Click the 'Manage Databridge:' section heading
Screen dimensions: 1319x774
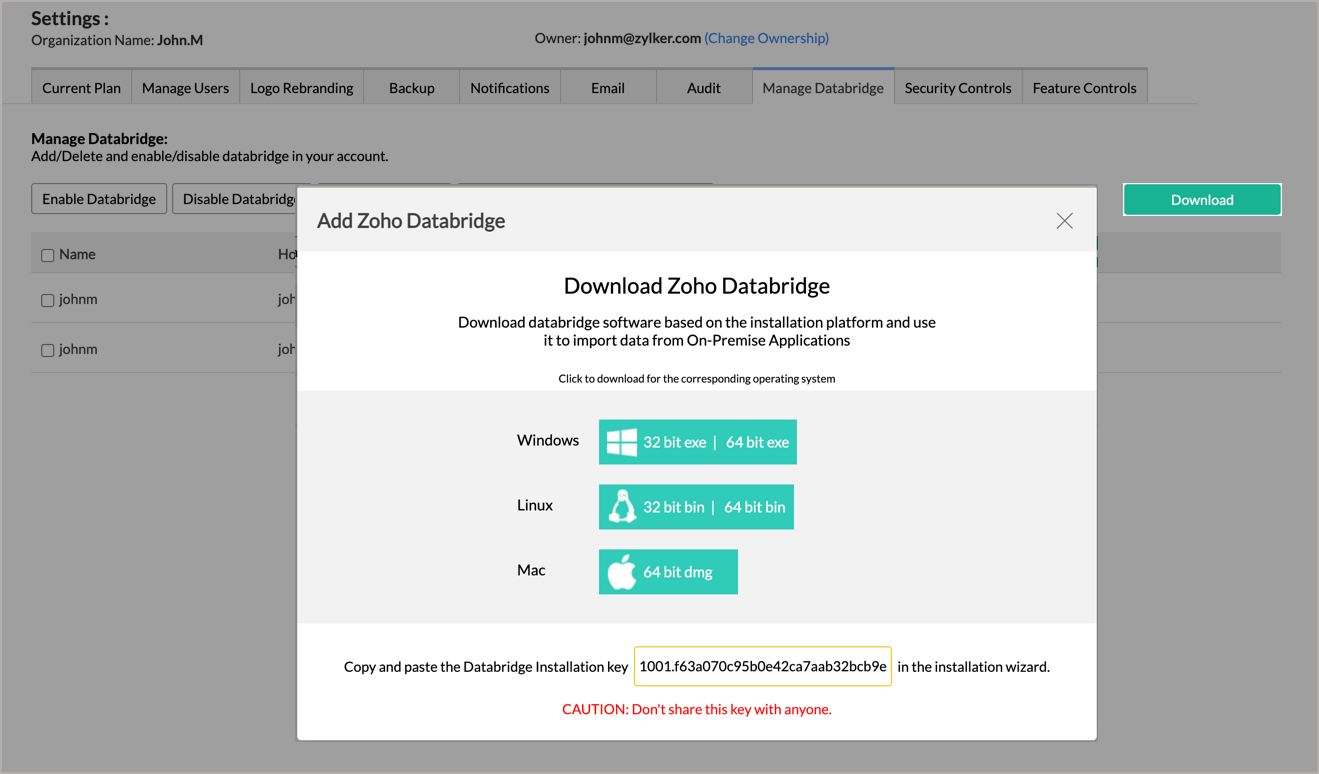pyautogui.click(x=99, y=139)
